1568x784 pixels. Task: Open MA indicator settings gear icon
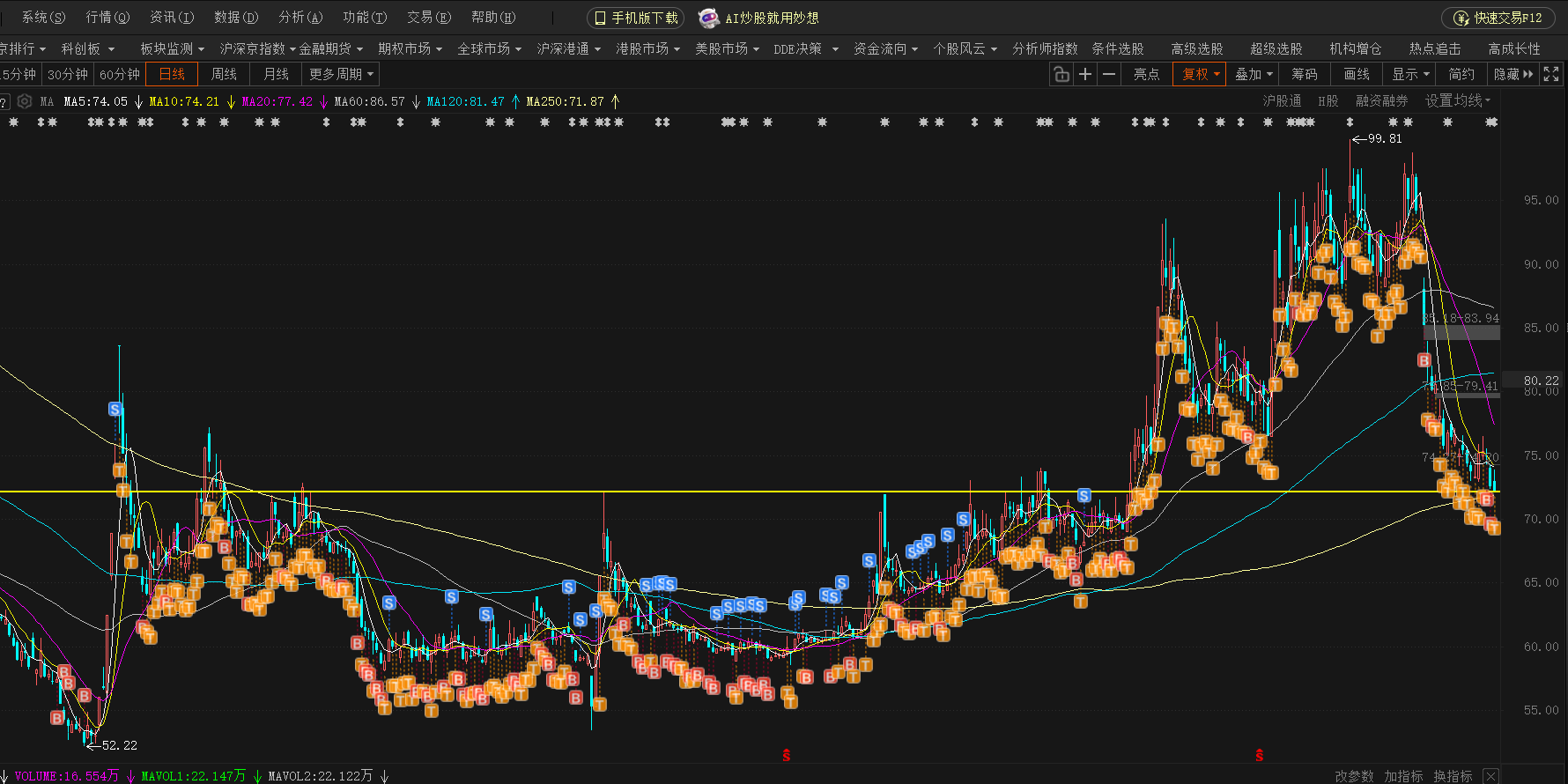click(25, 101)
